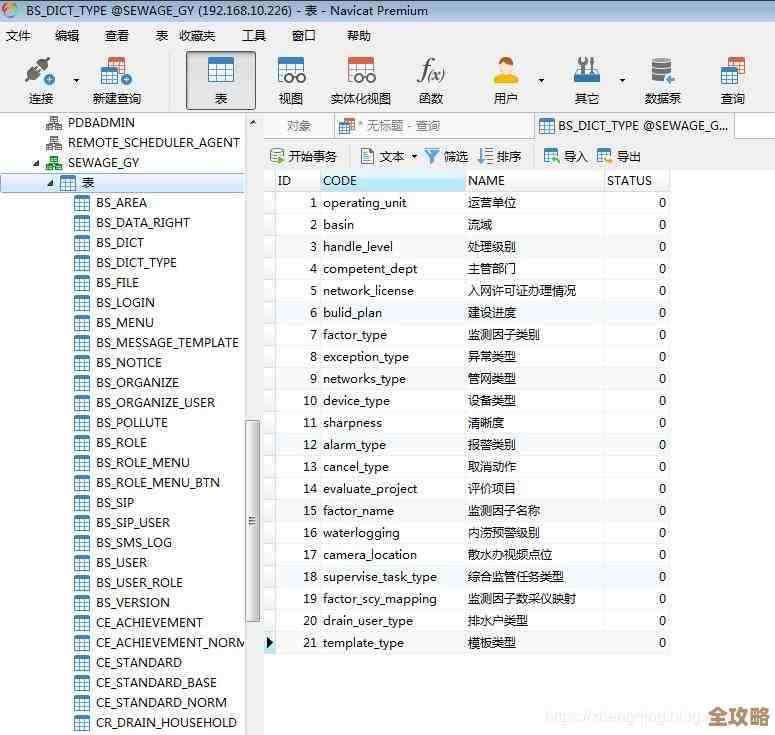Select the BS_AREA table icon
This screenshot has height=735, width=775.
click(82, 203)
